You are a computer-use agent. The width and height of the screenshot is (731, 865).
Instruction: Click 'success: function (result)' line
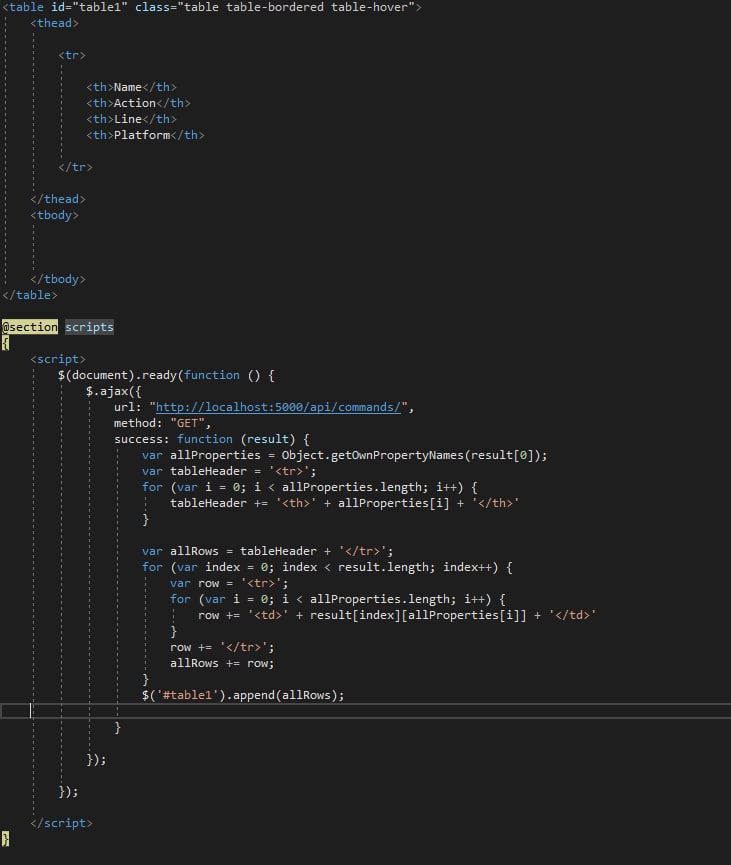click(x=212, y=439)
